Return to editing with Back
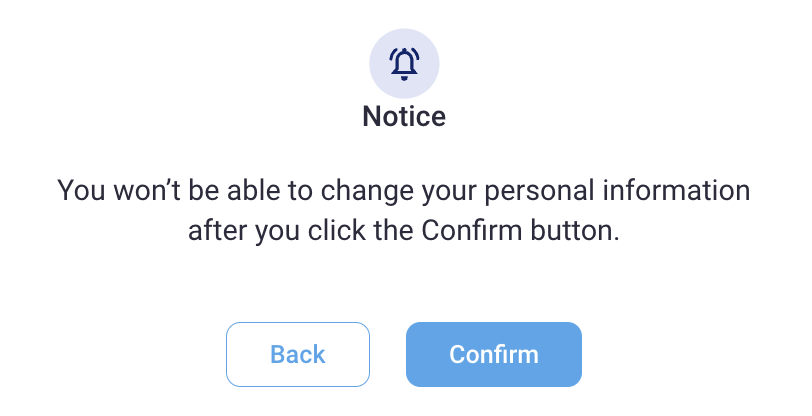Viewport: 812px width, 416px height. [x=298, y=354]
